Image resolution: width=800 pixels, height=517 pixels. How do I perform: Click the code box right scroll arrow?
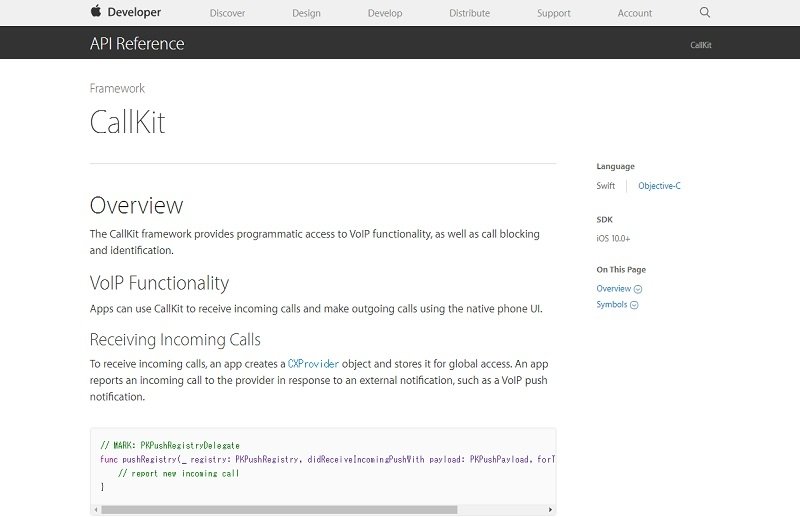pos(550,509)
